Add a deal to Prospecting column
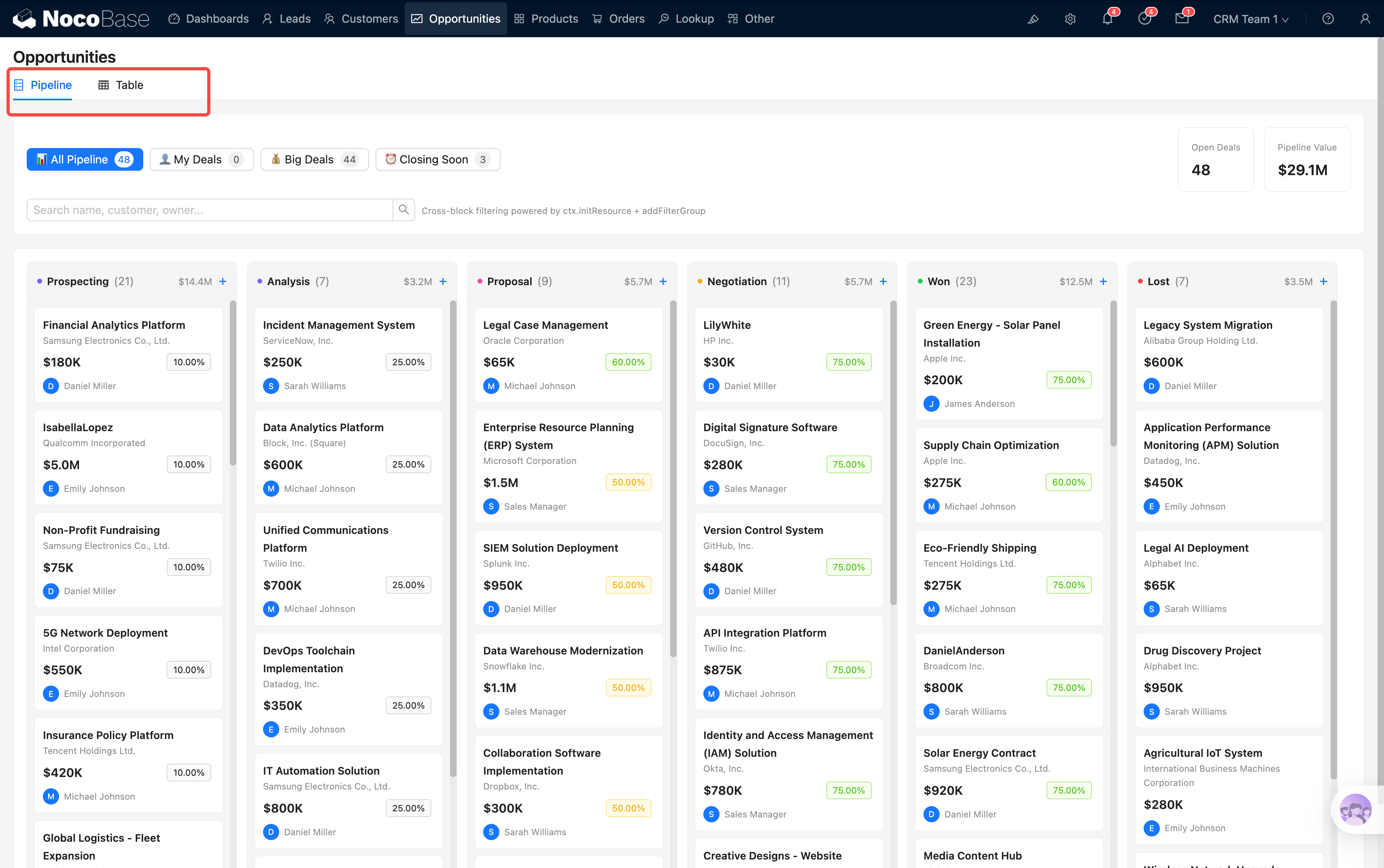 [223, 281]
